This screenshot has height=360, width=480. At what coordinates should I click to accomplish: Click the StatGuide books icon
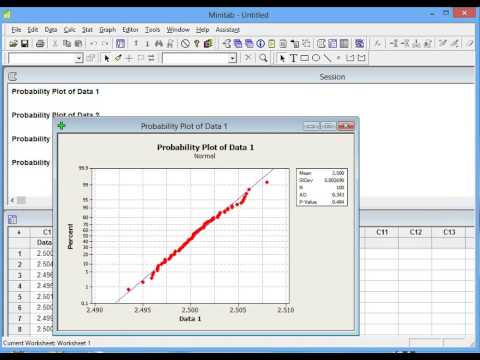click(208, 43)
